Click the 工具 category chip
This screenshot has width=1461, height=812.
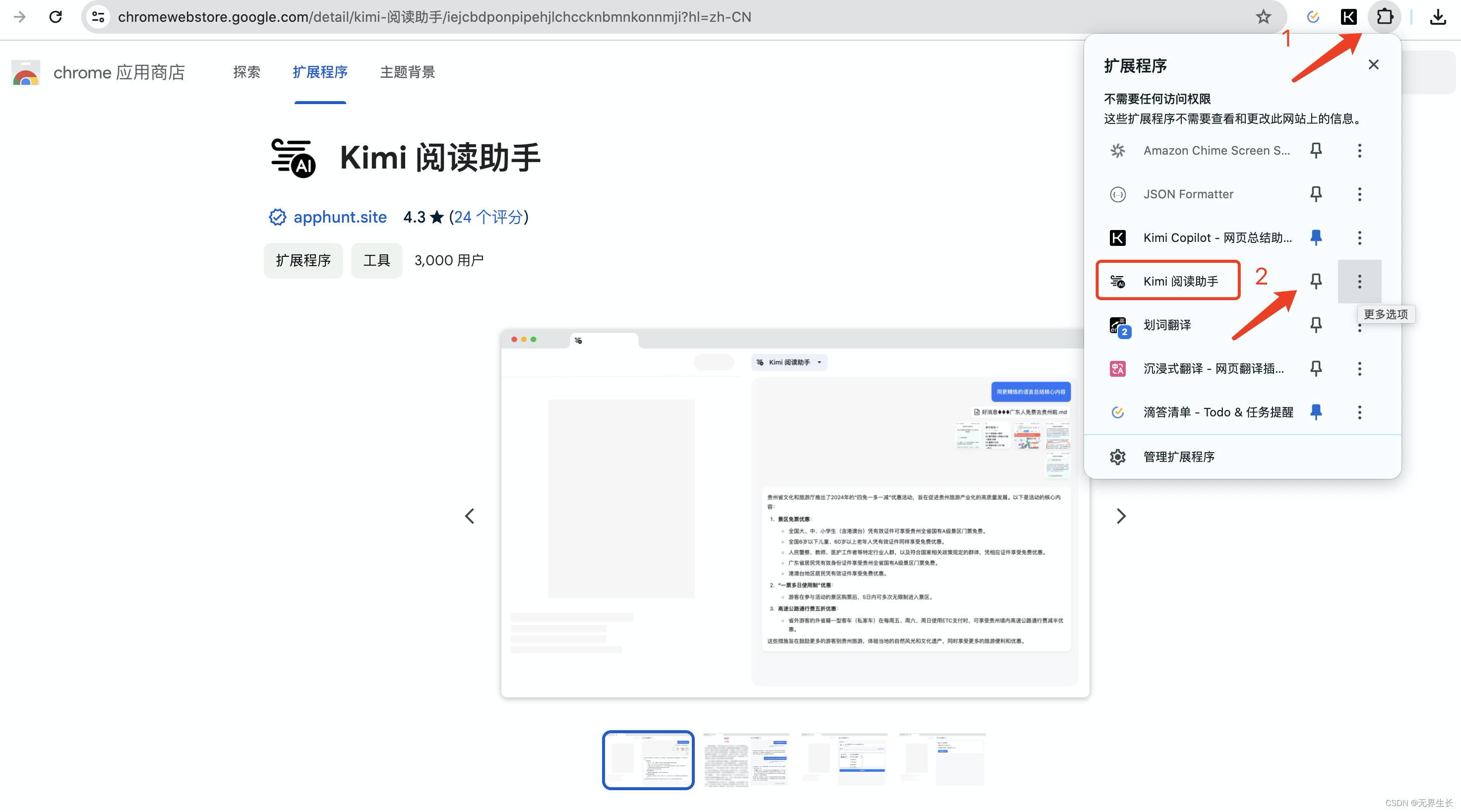(x=376, y=260)
